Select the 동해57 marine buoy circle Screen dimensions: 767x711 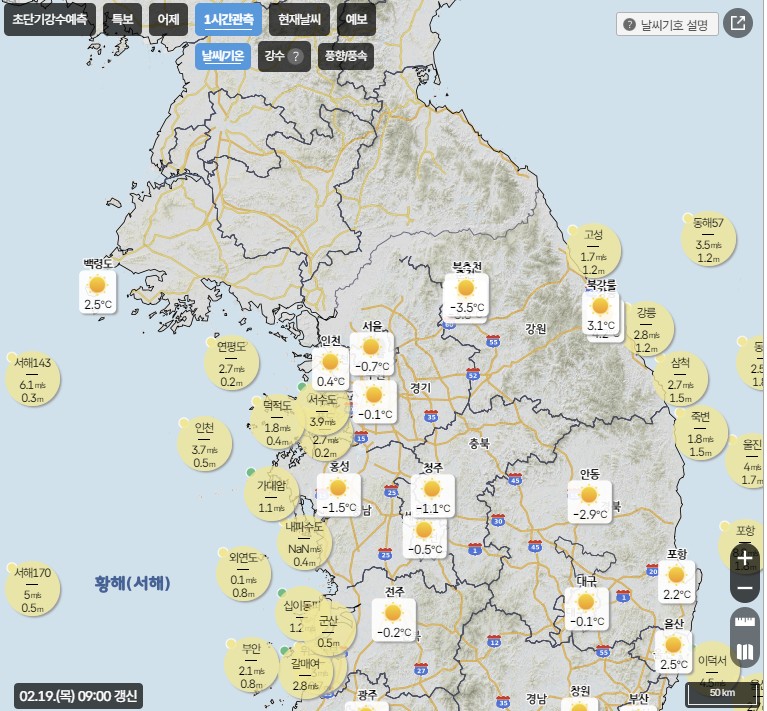[x=708, y=240]
